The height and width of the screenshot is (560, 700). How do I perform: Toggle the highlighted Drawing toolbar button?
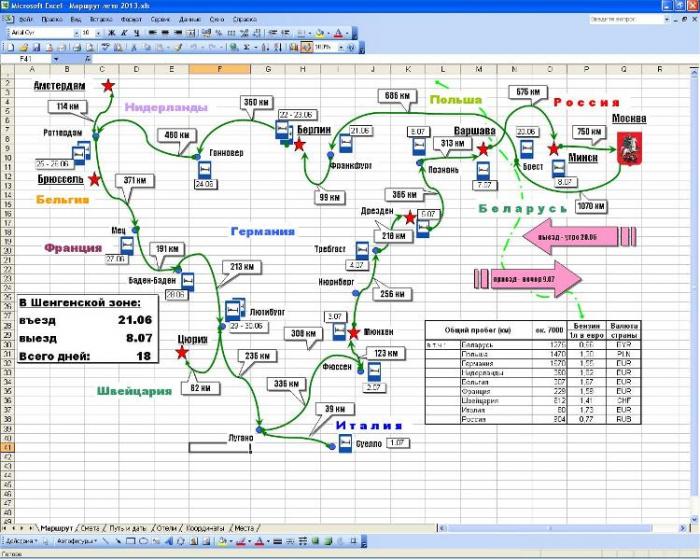(306, 47)
